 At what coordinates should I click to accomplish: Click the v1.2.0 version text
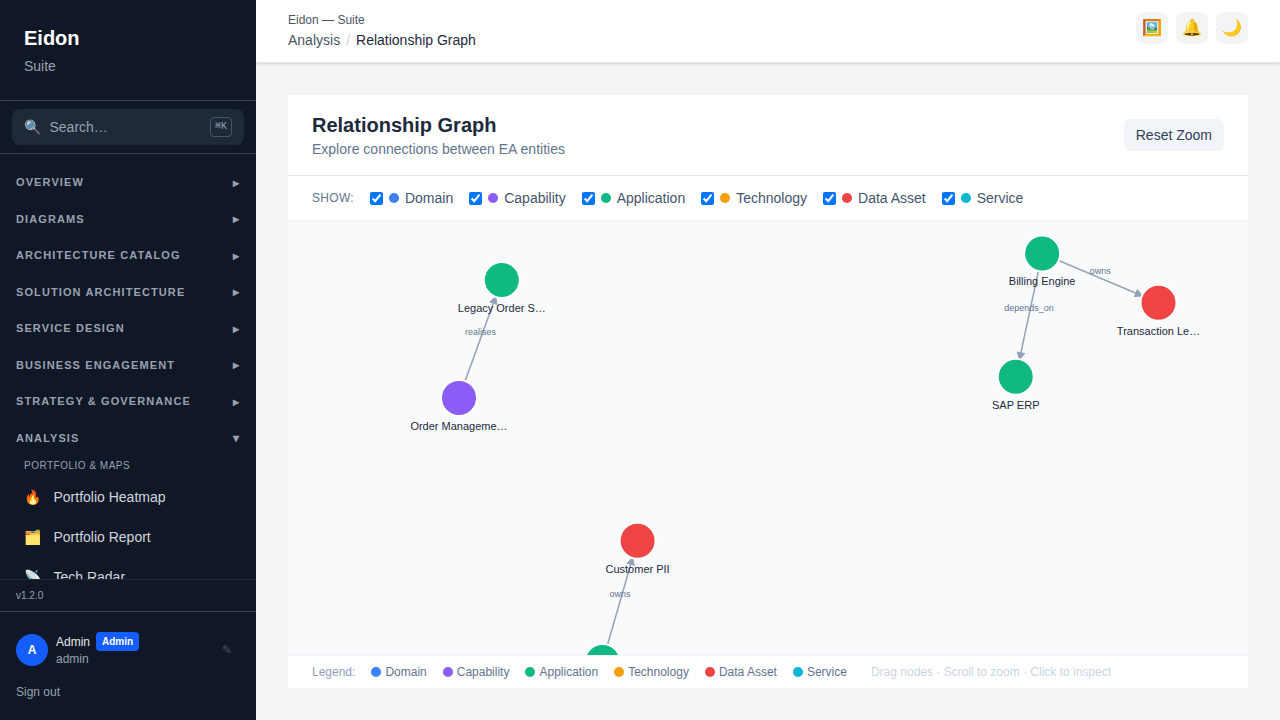click(x=30, y=595)
